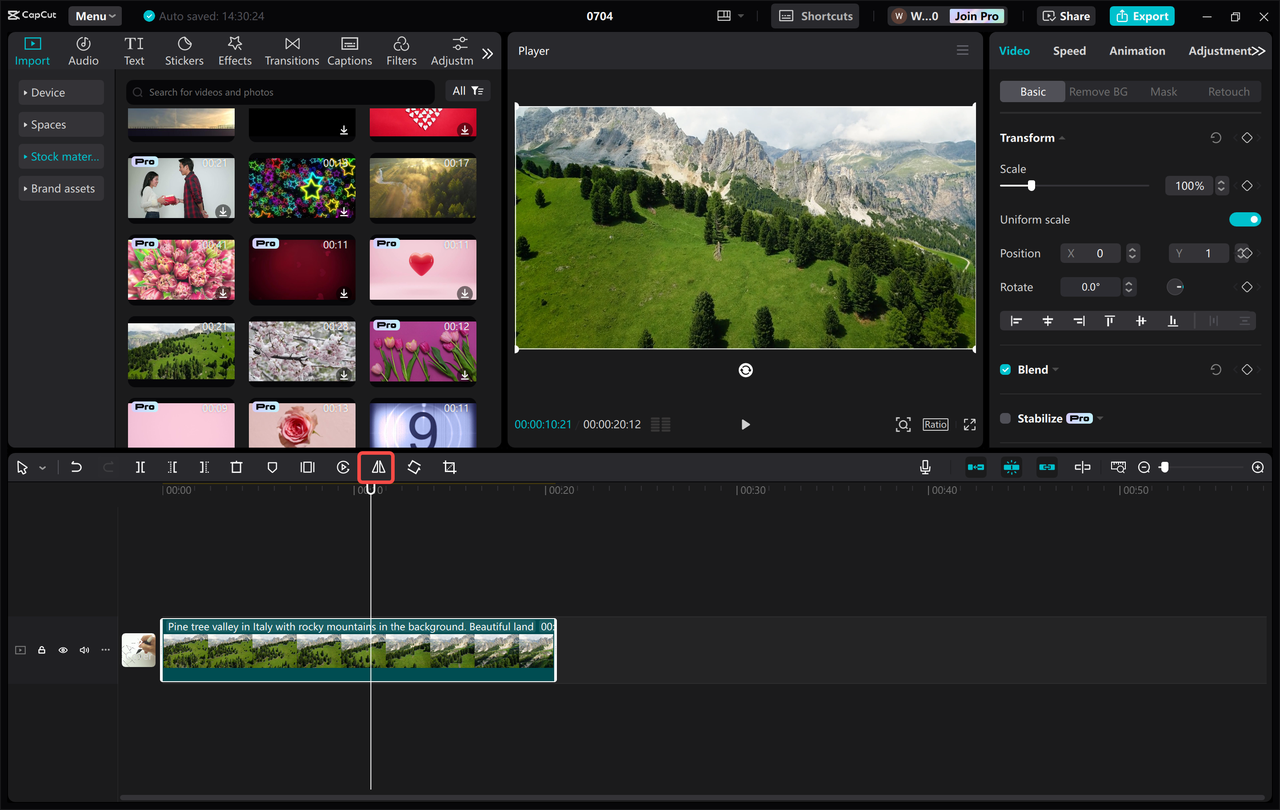The height and width of the screenshot is (810, 1280).
Task: Open the Crop tool
Action: (449, 467)
